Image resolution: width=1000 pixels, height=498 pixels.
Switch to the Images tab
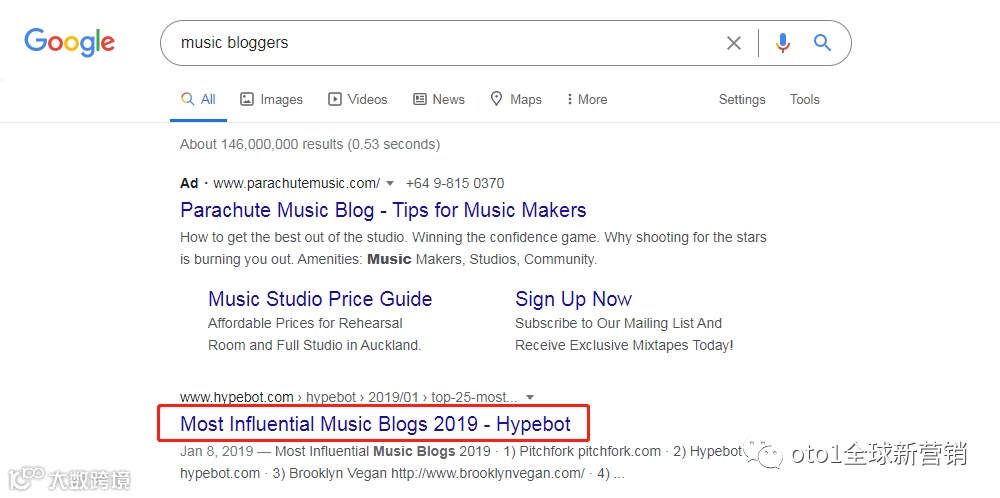[x=271, y=99]
